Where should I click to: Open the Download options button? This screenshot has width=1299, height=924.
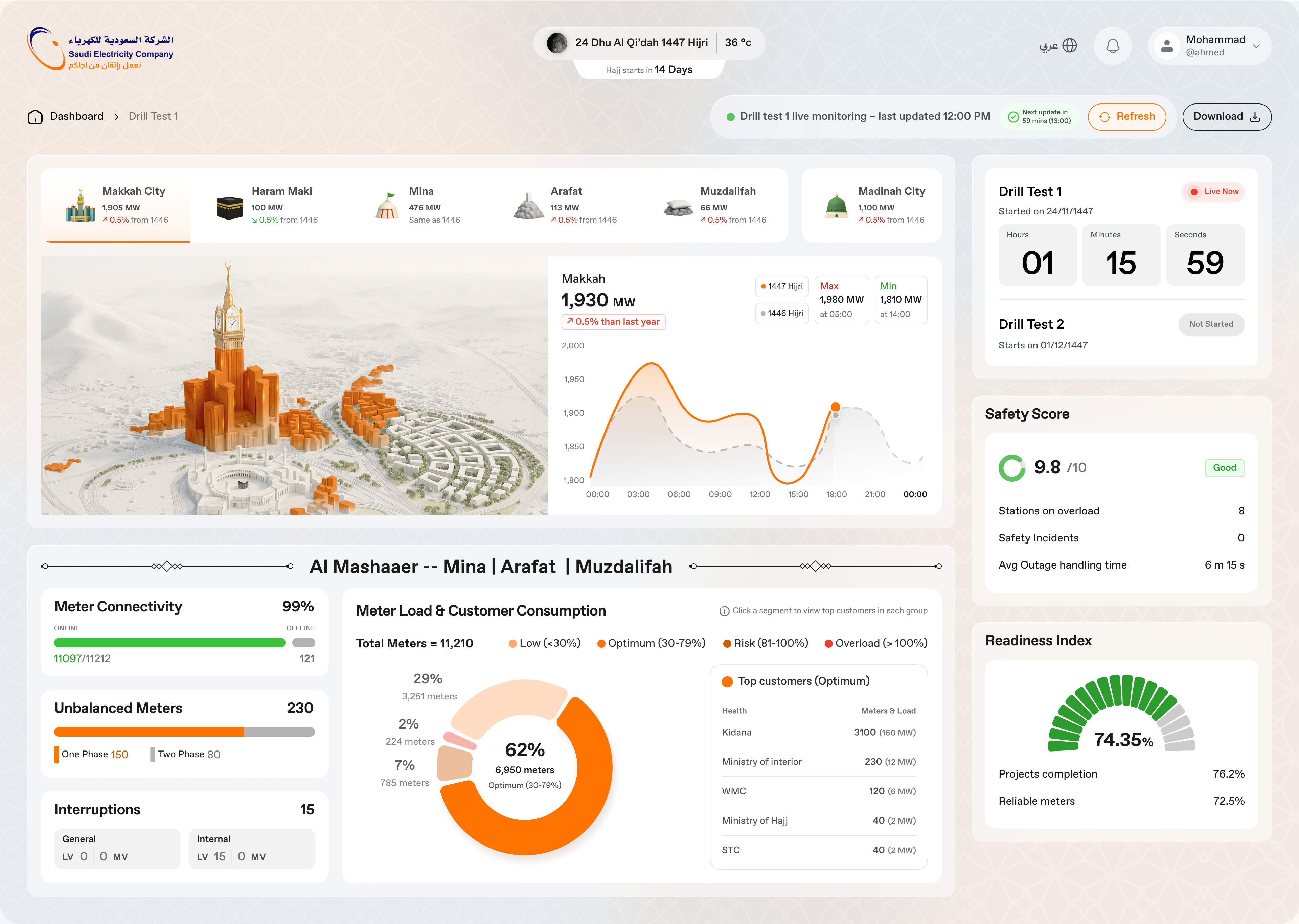[x=1226, y=117]
